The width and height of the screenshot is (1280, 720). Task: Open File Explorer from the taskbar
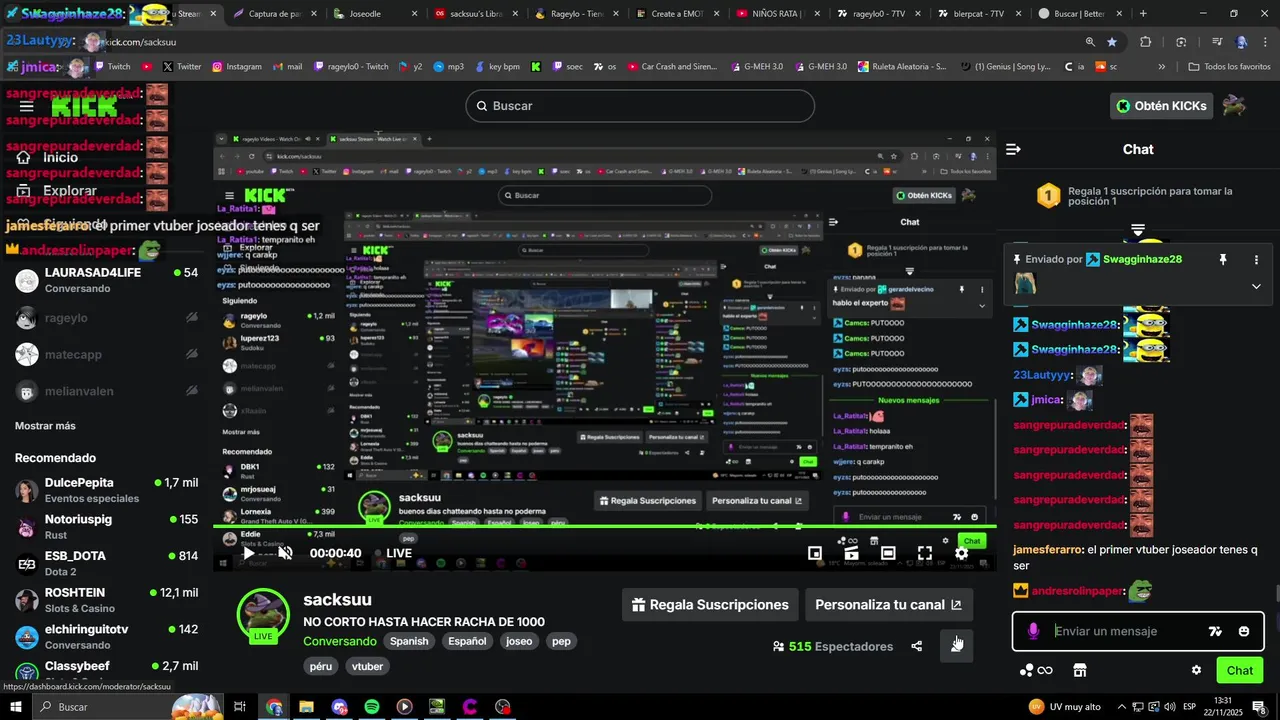[x=306, y=707]
